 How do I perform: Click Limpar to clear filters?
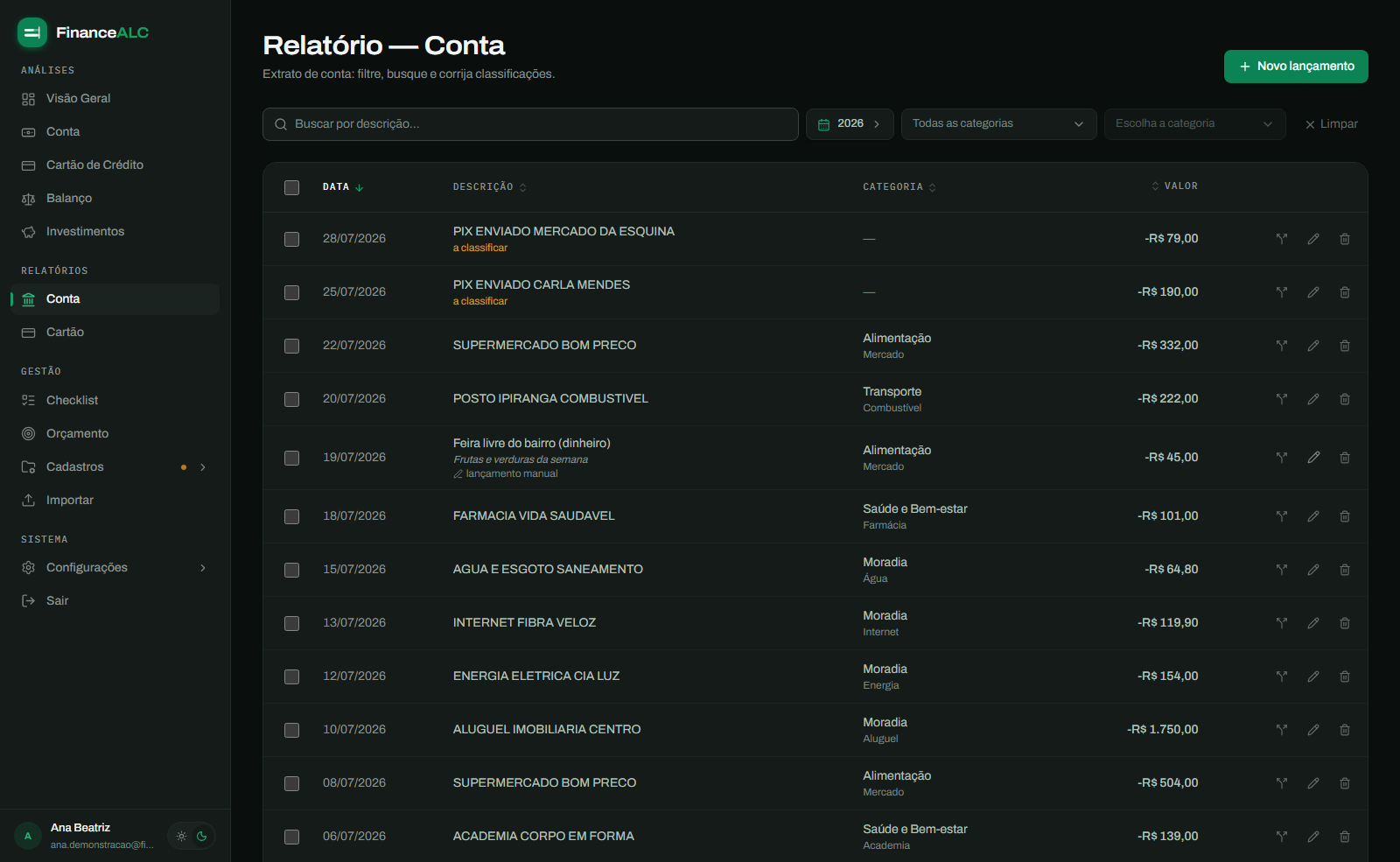tap(1332, 124)
